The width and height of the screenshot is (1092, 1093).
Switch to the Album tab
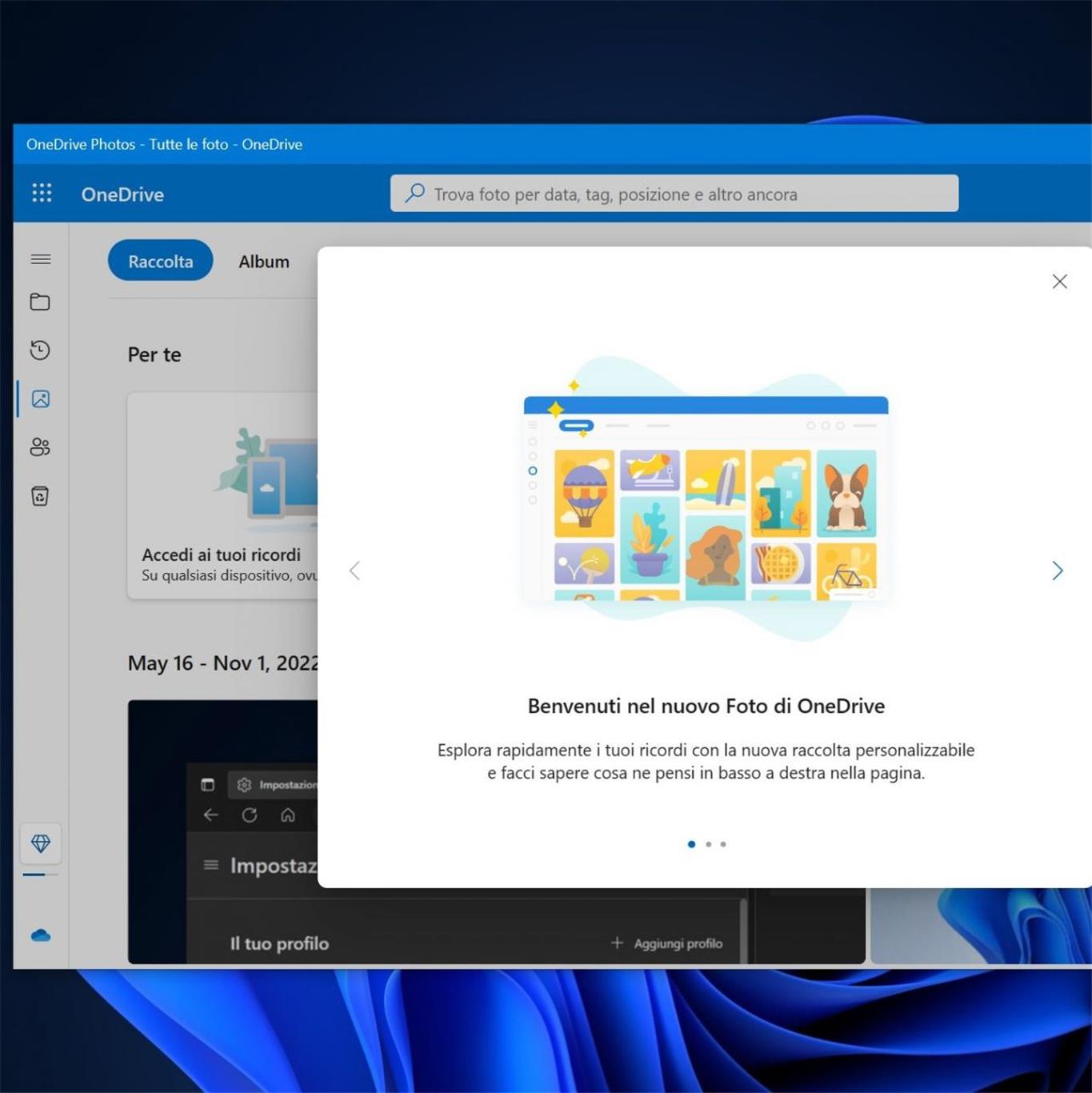click(x=263, y=262)
